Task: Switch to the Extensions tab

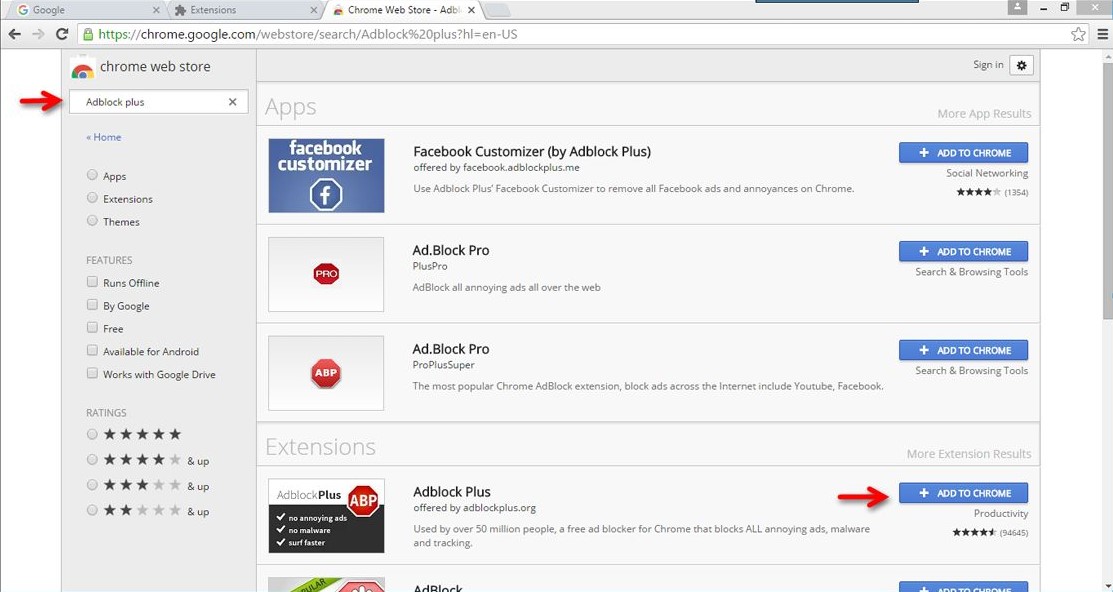Action: tap(245, 10)
